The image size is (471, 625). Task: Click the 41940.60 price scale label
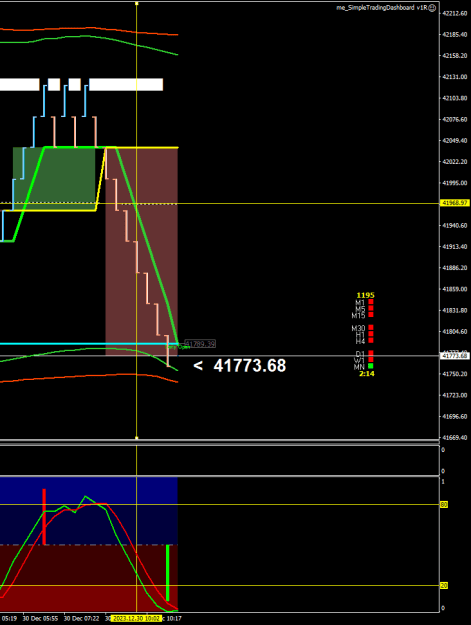(x=455, y=226)
